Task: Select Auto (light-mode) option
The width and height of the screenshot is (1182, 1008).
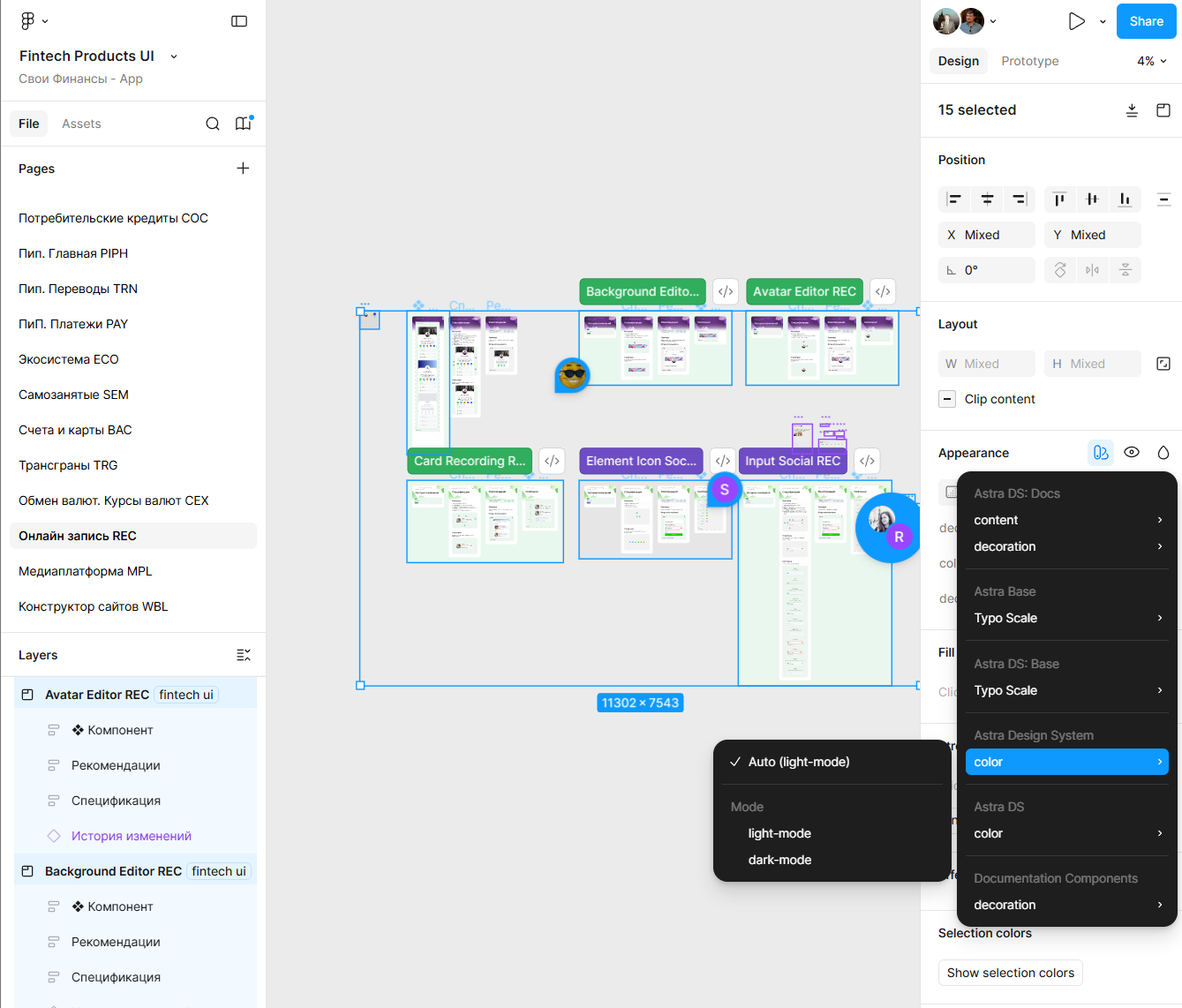Action: 832,762
